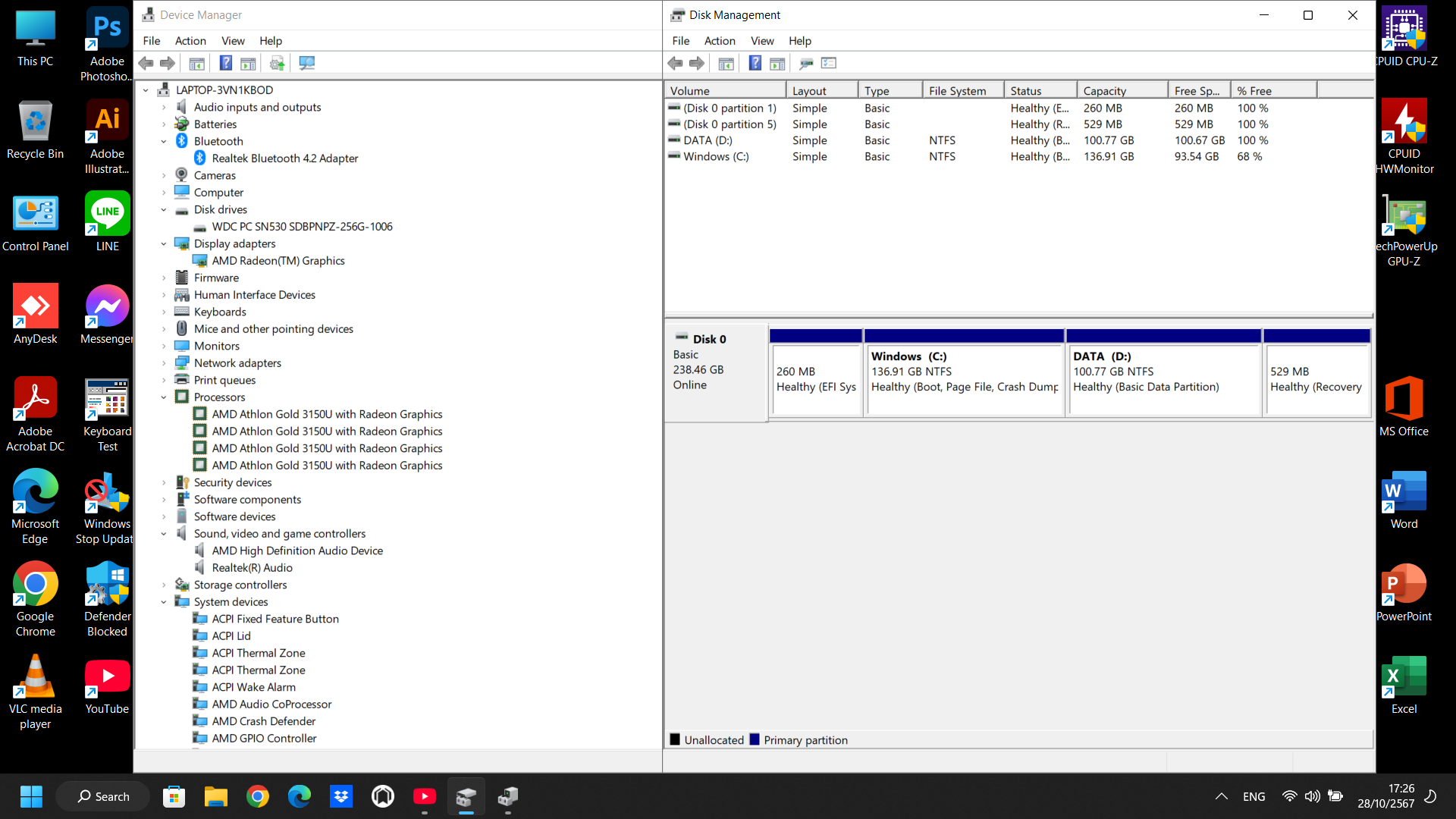Open Disk Management View menu
The height and width of the screenshot is (819, 1456).
click(762, 41)
